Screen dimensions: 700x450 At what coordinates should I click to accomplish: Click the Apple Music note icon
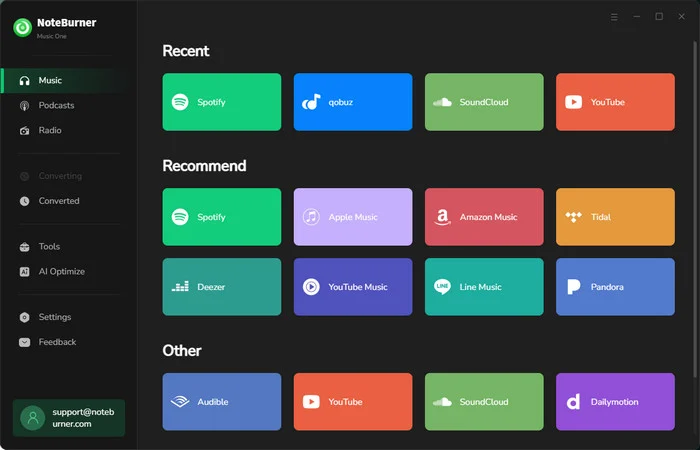(311, 217)
